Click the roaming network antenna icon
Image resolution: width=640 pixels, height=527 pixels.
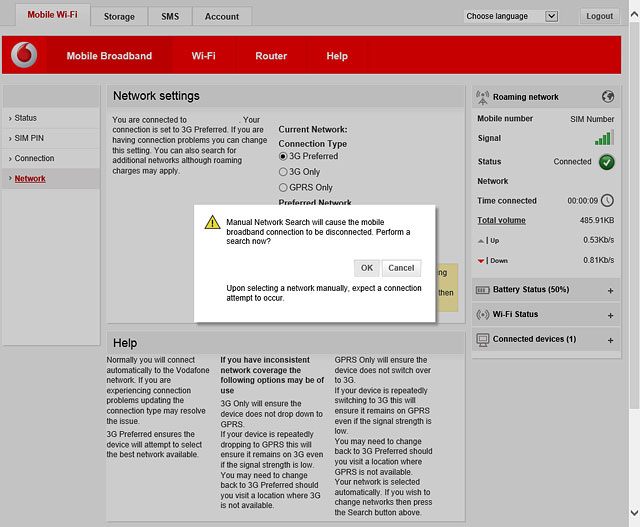pyautogui.click(x=482, y=97)
